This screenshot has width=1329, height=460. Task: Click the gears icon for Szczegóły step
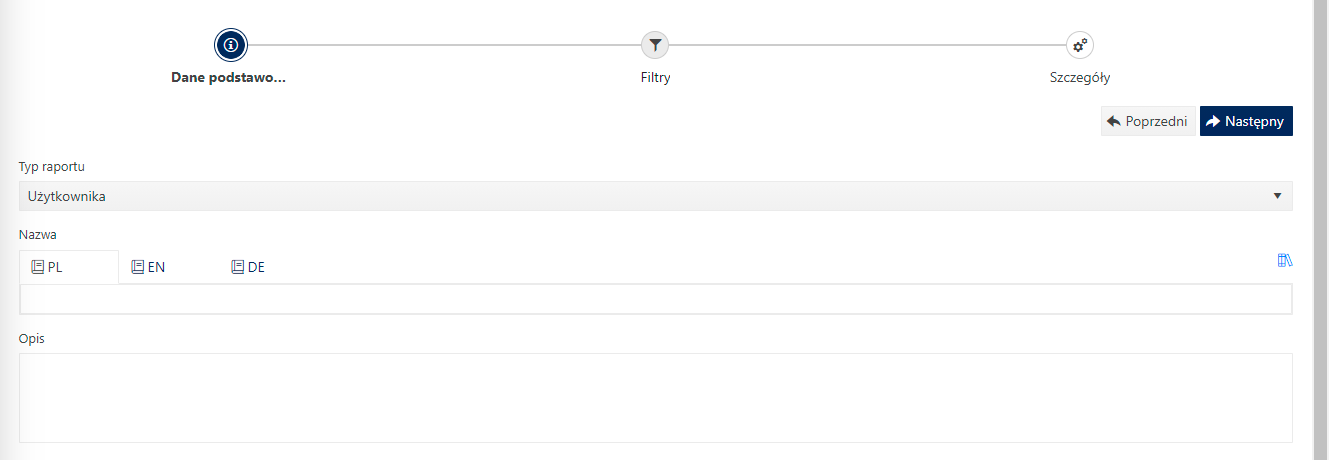[x=1079, y=45]
